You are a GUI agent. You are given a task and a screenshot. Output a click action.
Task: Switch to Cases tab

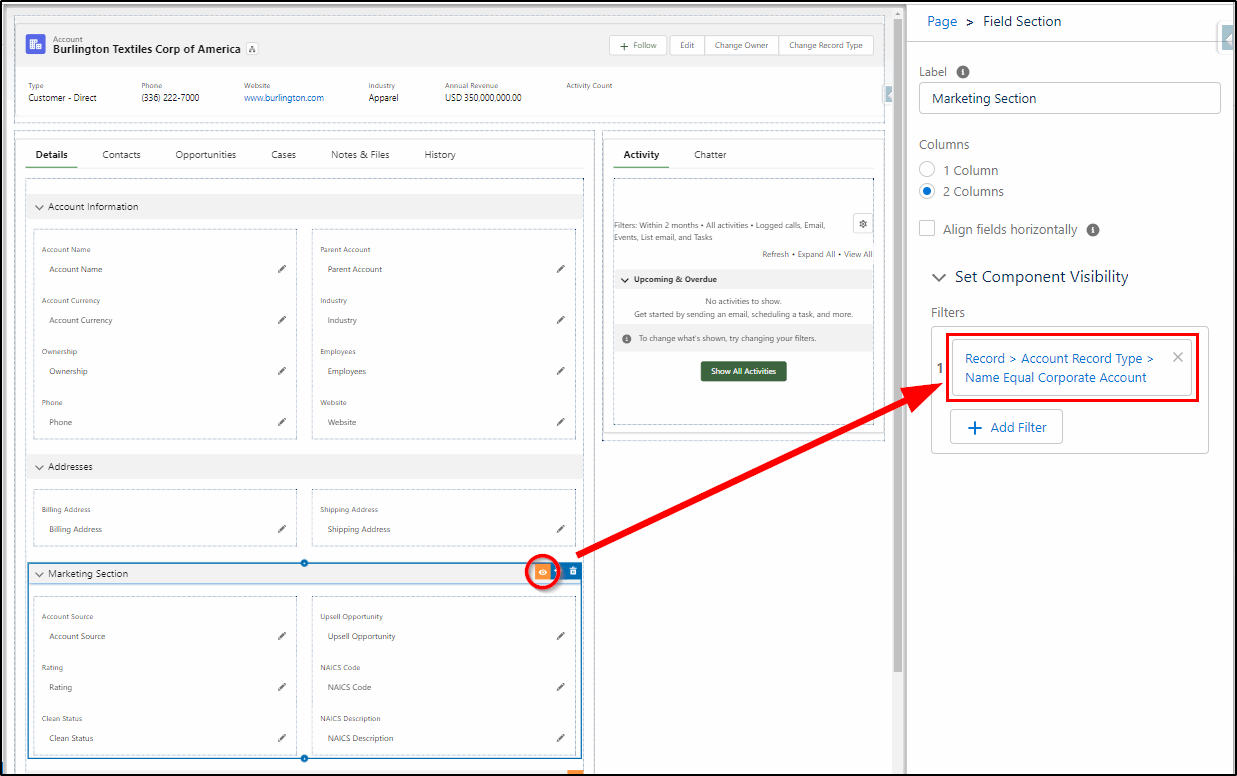pos(284,155)
